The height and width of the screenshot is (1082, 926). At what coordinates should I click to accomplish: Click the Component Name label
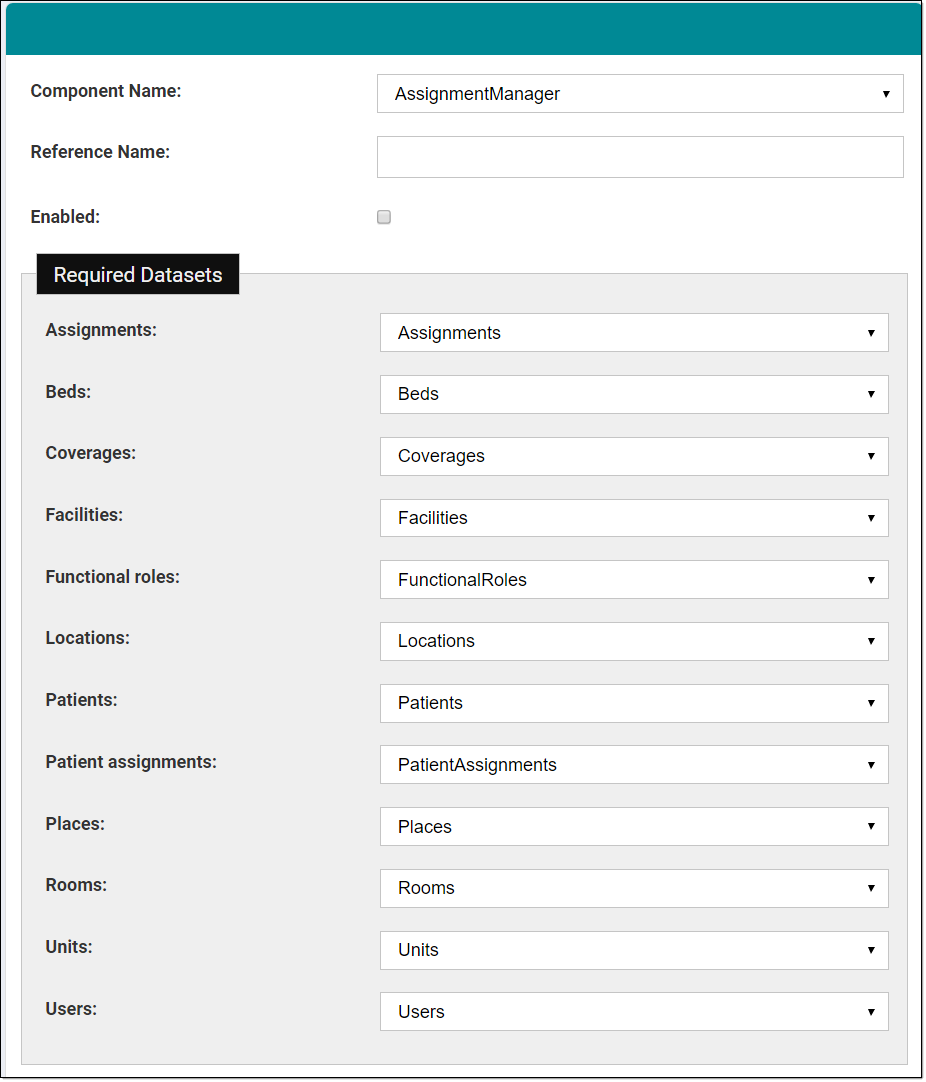pos(105,91)
